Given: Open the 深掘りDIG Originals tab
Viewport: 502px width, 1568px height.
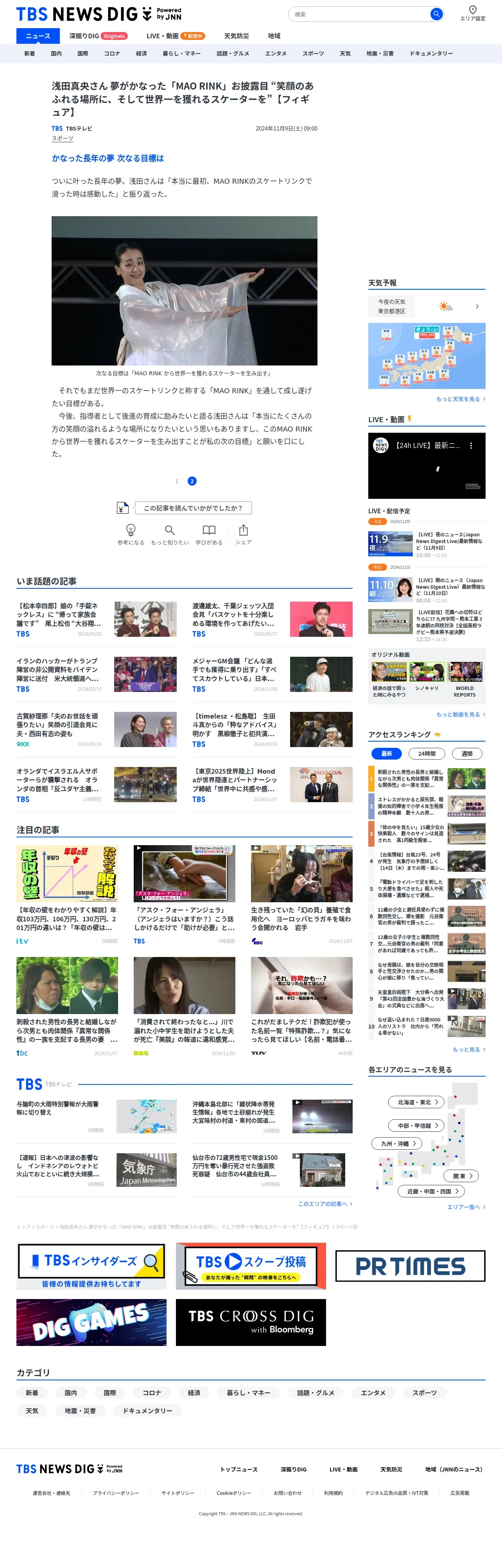Looking at the screenshot, I should pos(99,36).
